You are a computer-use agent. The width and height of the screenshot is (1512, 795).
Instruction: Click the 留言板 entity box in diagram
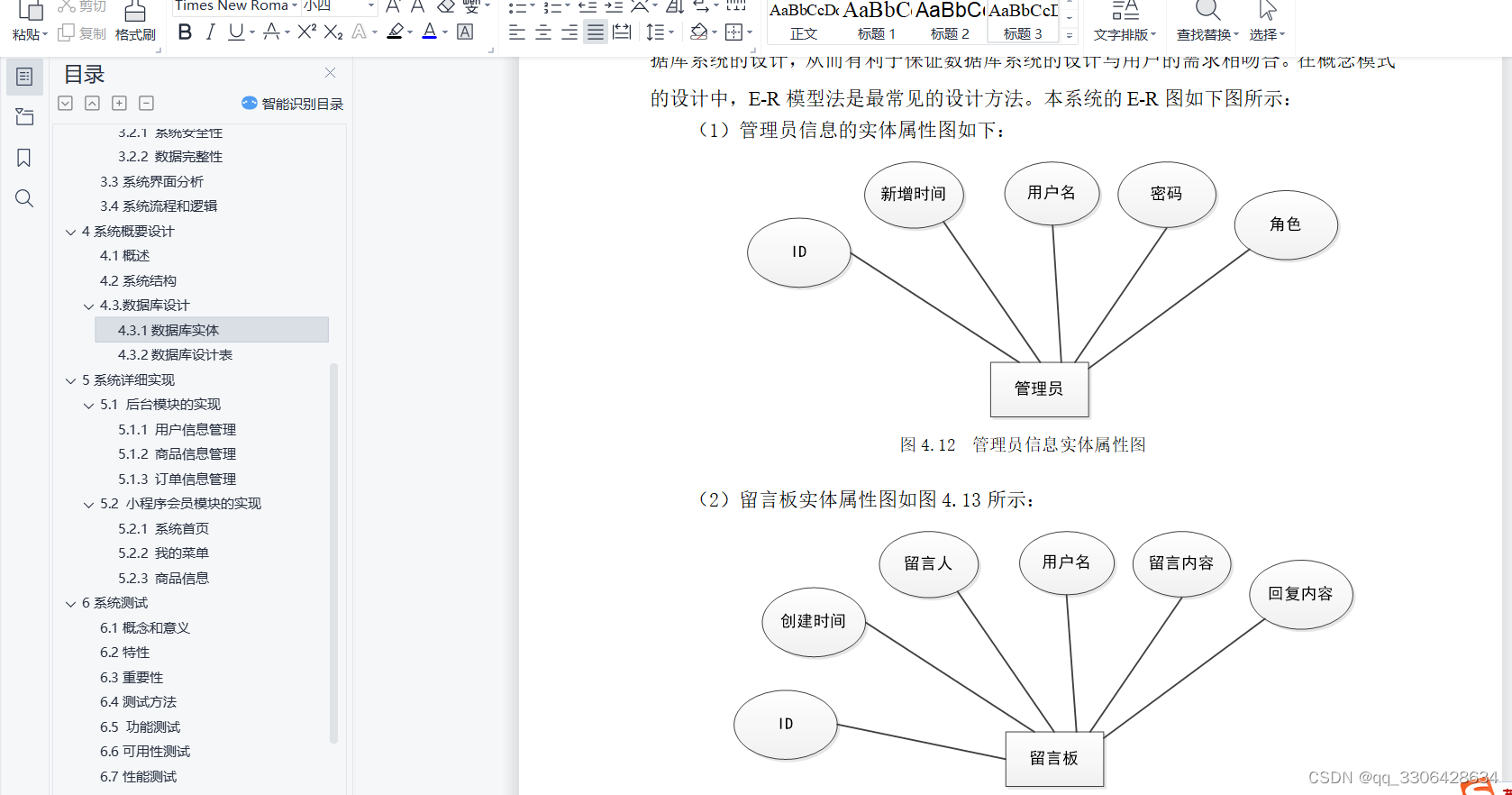point(1054,759)
